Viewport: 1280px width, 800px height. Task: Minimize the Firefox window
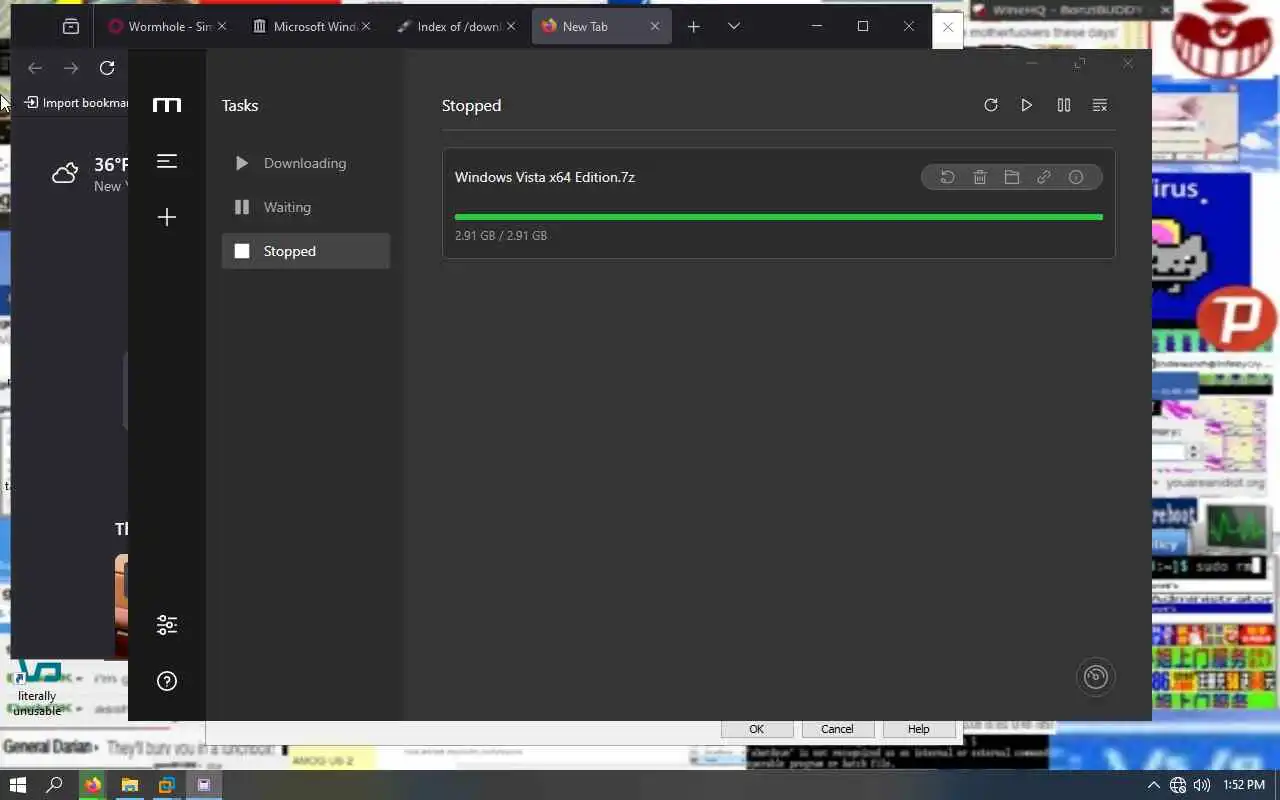(x=817, y=26)
